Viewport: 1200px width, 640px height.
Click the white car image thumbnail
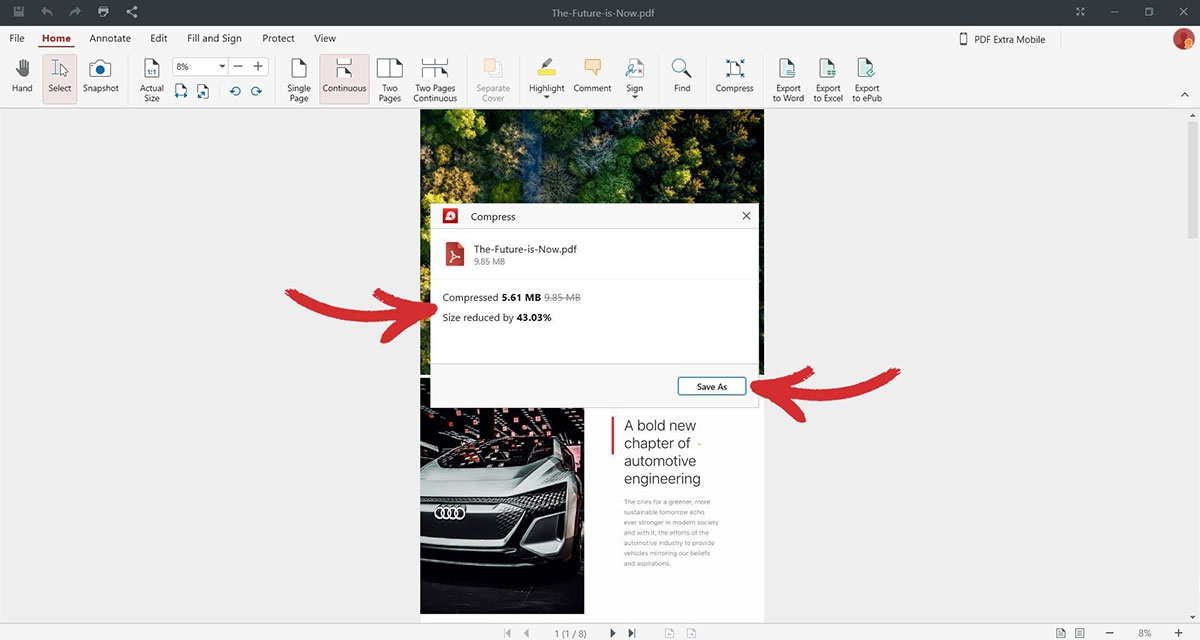click(502, 510)
